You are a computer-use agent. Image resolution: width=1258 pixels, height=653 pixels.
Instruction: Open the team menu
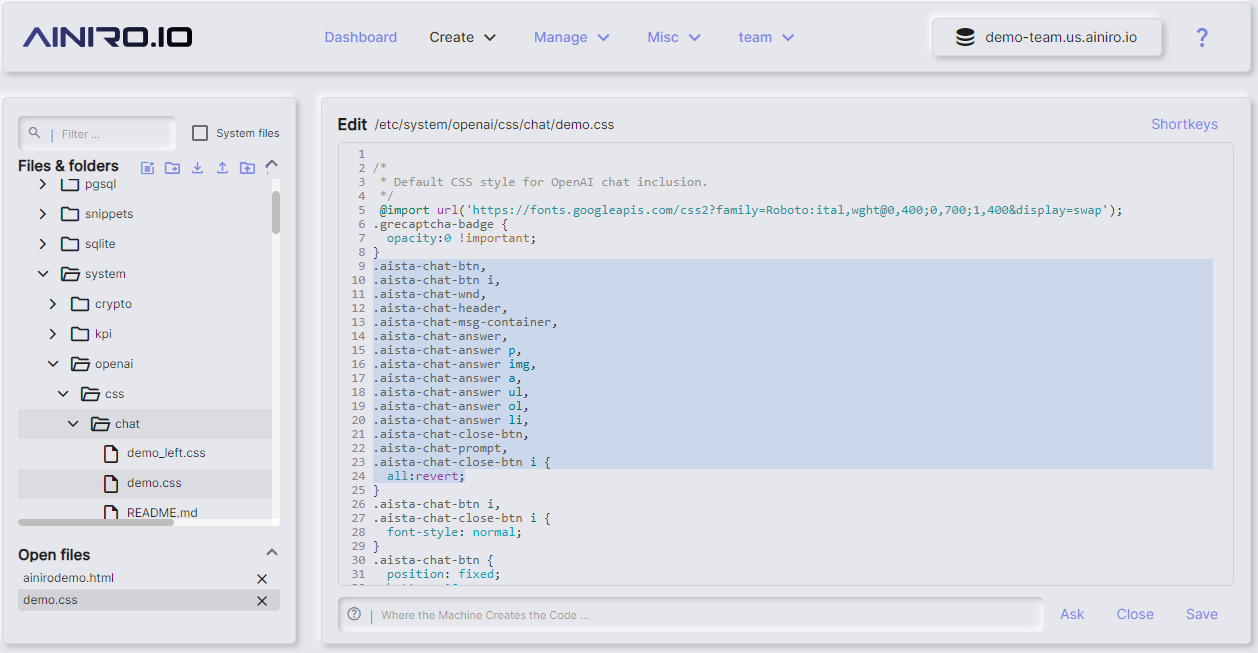pos(766,37)
